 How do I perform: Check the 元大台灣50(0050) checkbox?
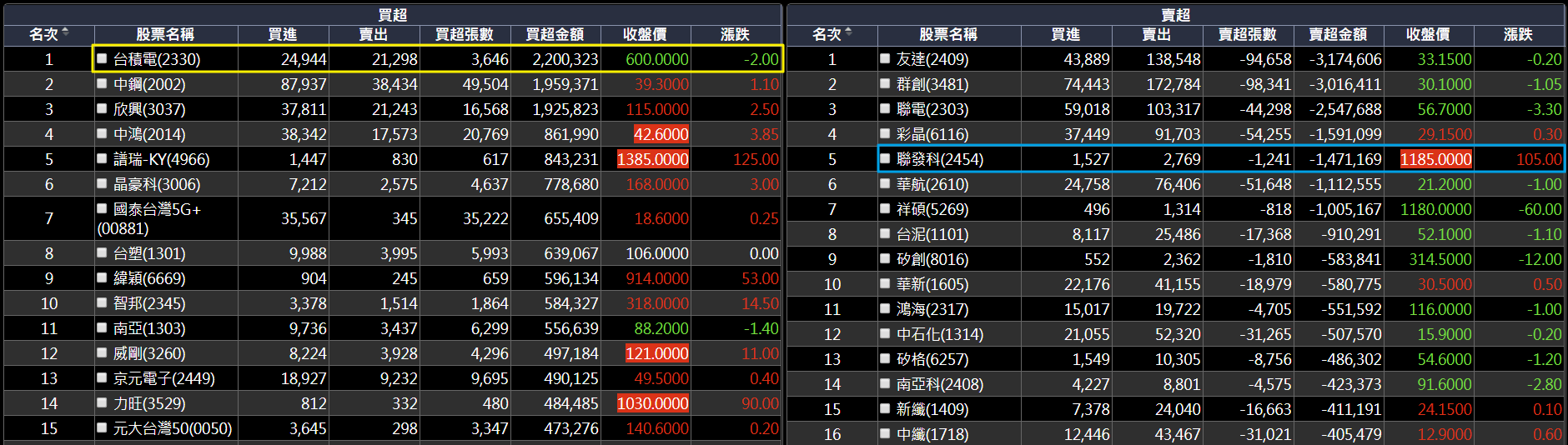click(102, 427)
